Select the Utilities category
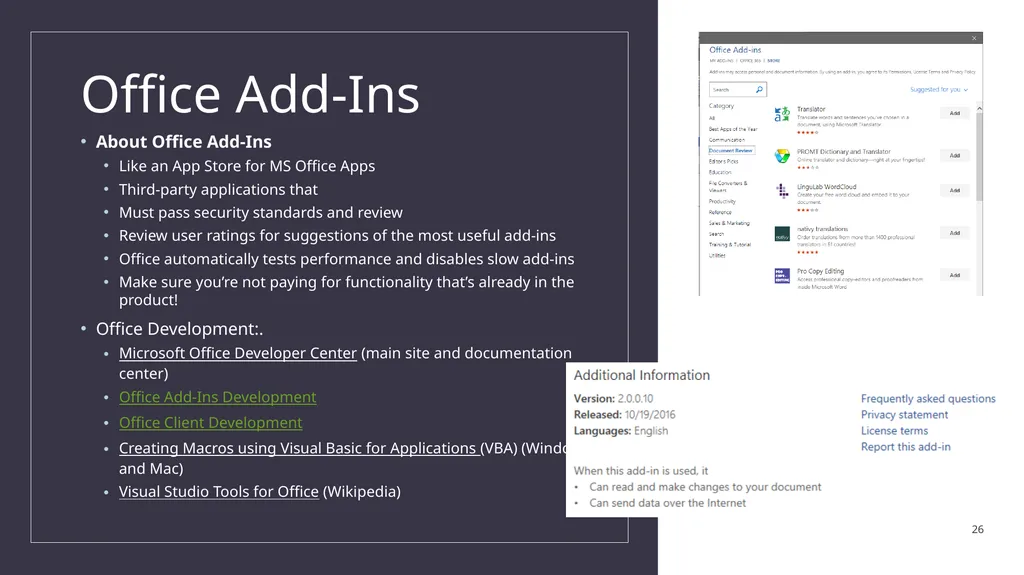Viewport: 1024px width, 575px height. [717, 255]
